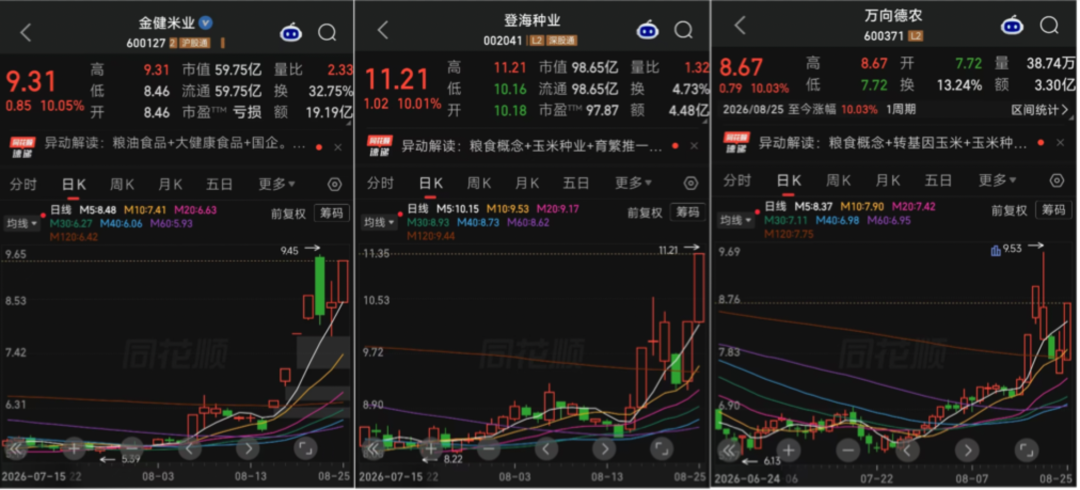
Task: Zoom out with minus on 金健米业 chart
Action: 131,449
